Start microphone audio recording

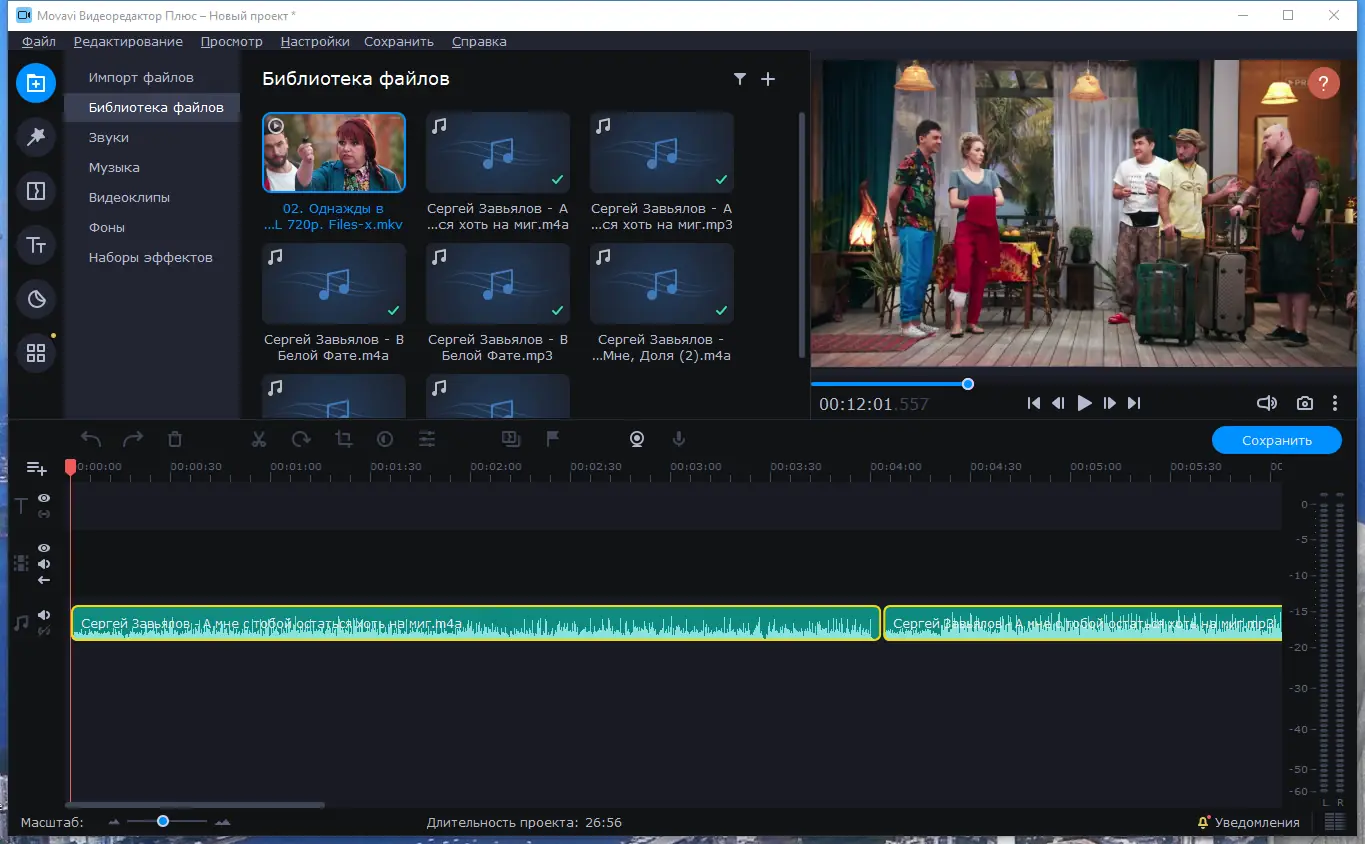679,438
